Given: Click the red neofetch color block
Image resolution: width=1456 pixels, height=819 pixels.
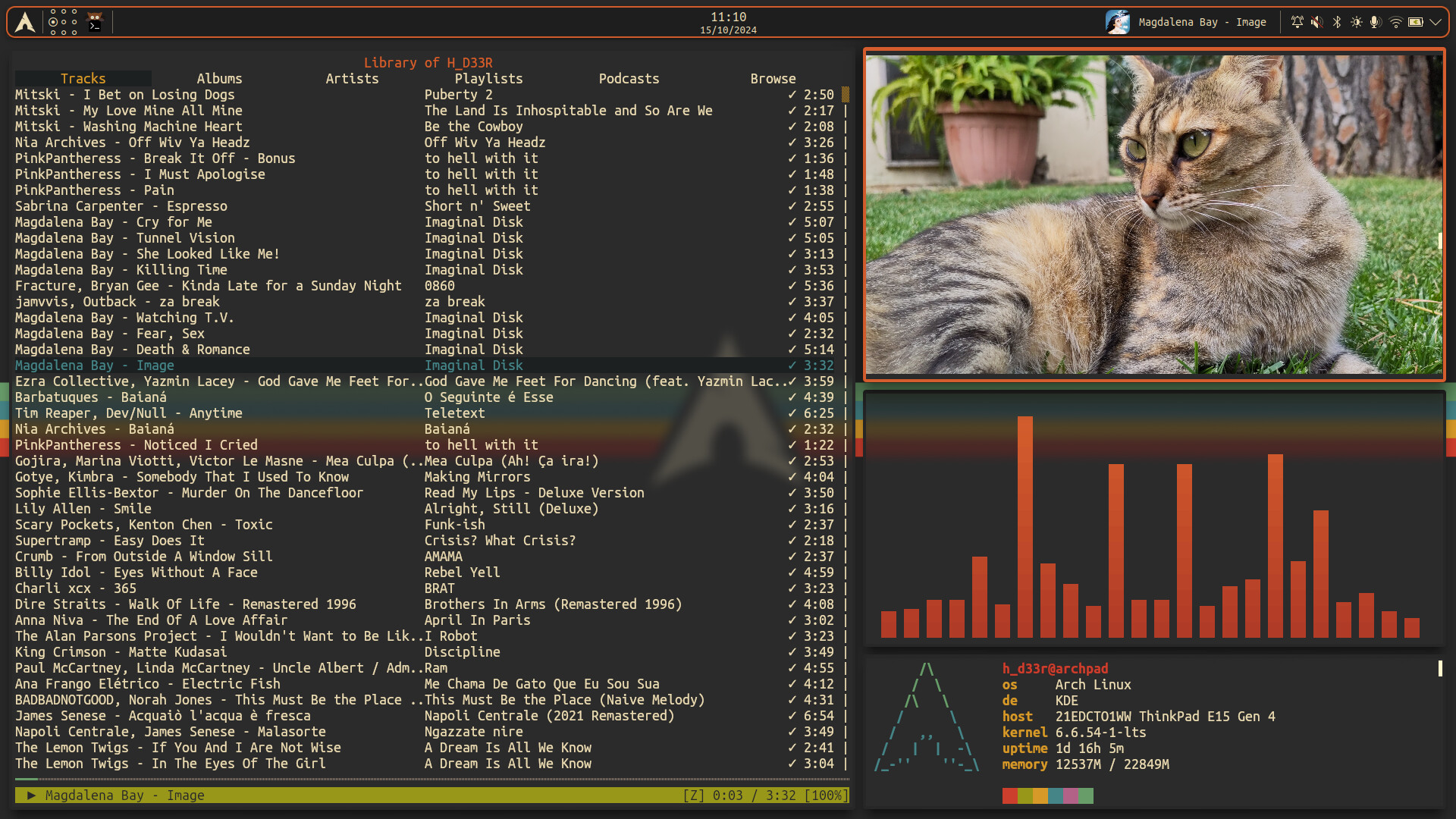Looking at the screenshot, I should [1009, 795].
